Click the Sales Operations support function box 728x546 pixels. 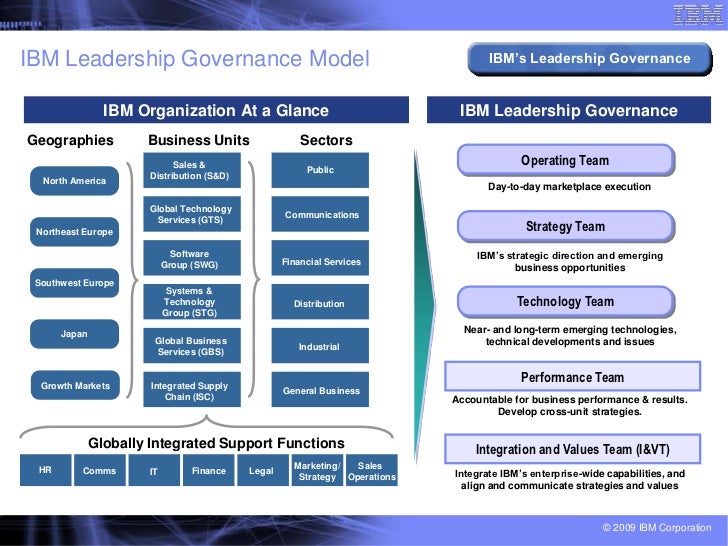point(372,470)
